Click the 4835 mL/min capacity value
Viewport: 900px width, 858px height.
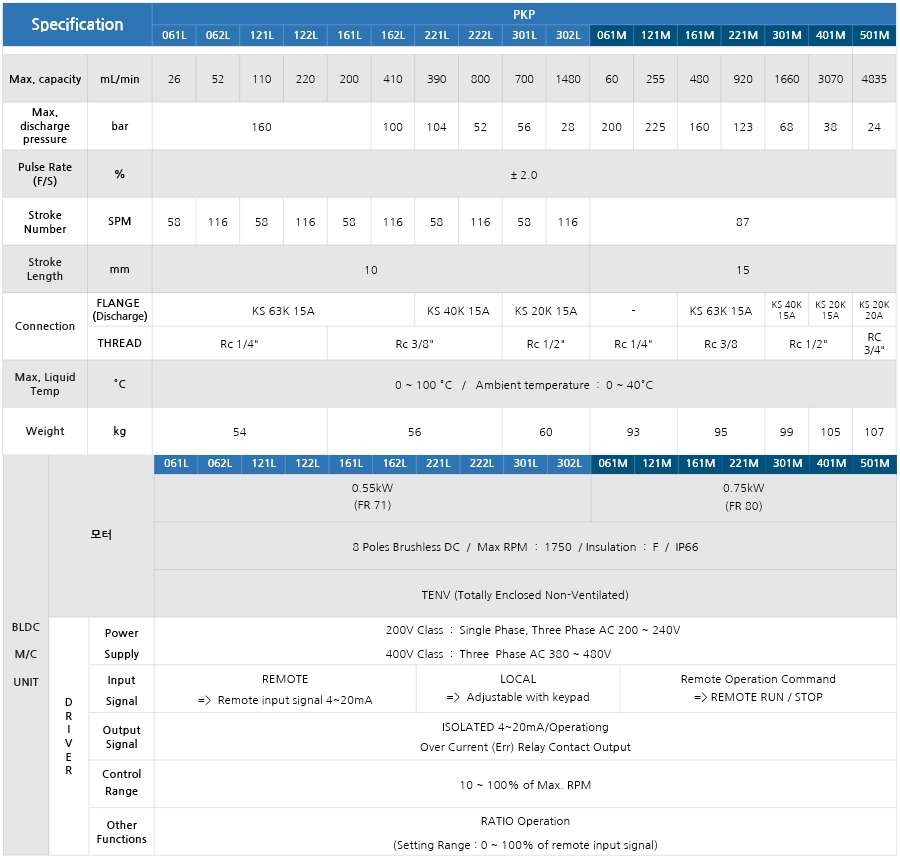(x=874, y=79)
